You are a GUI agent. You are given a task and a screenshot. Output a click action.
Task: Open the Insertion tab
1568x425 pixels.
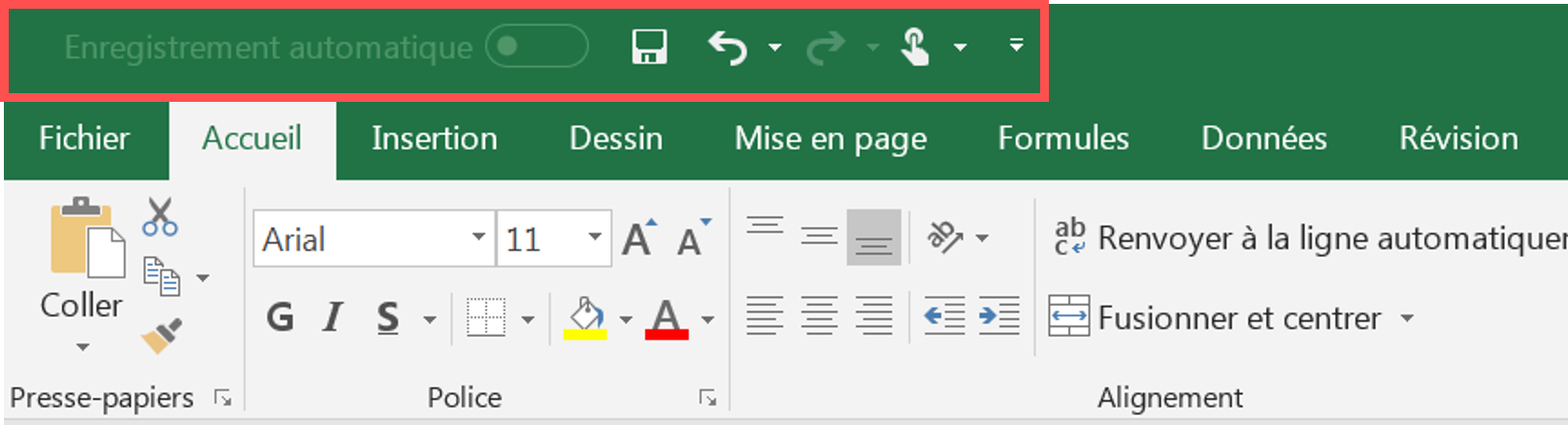tap(434, 139)
